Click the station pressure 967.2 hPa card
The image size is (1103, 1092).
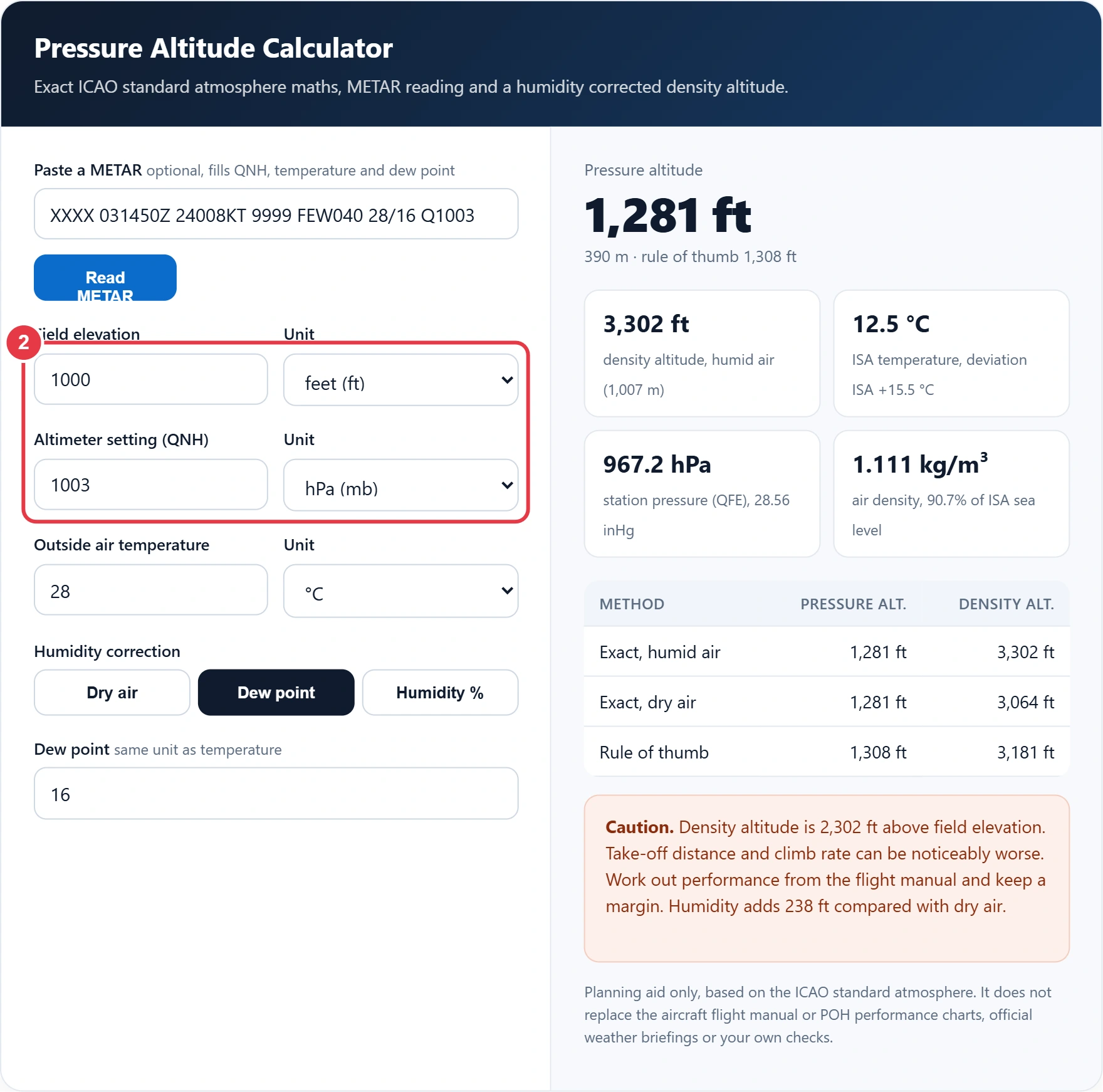click(x=702, y=494)
